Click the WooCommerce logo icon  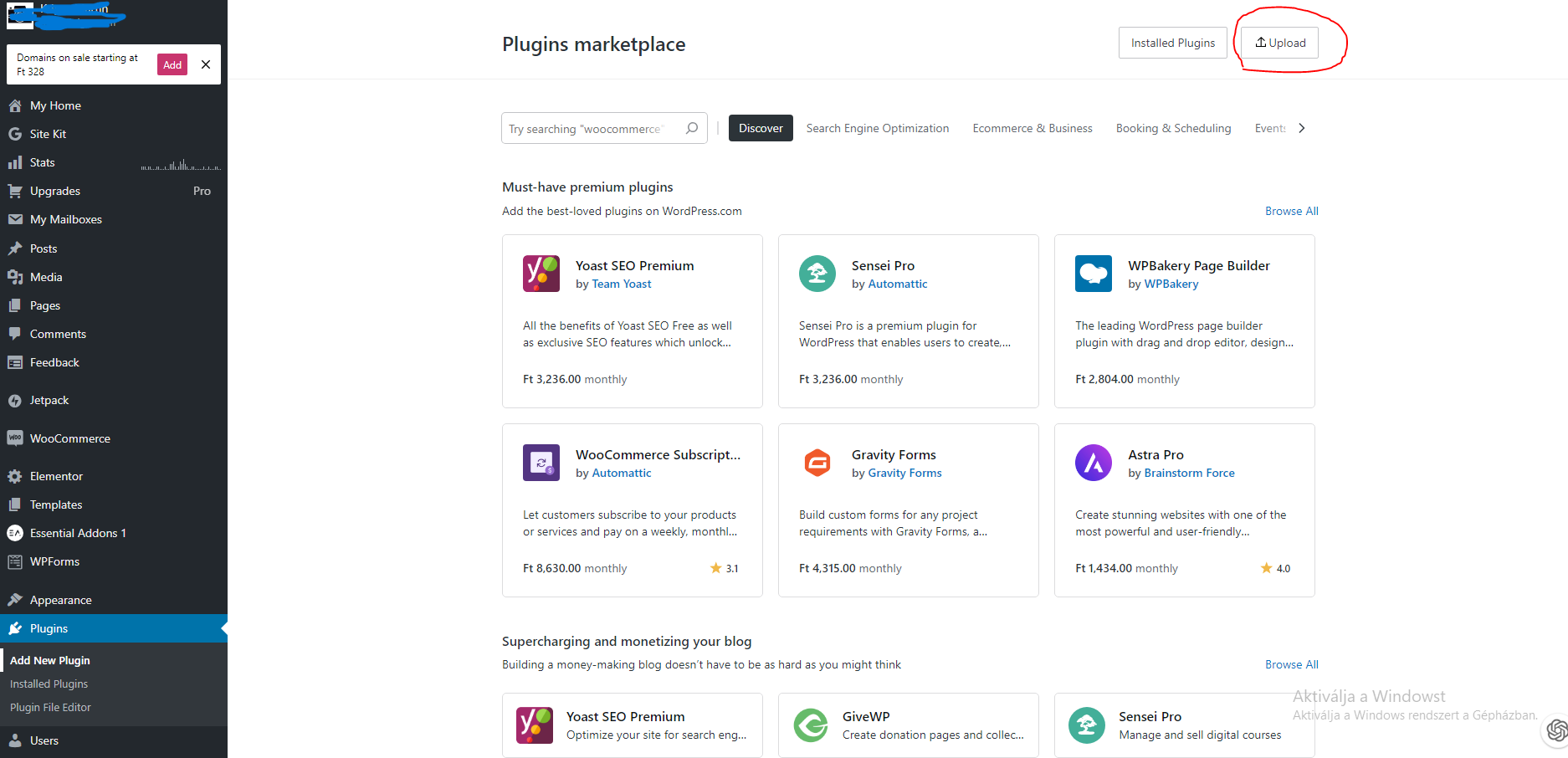click(15, 438)
